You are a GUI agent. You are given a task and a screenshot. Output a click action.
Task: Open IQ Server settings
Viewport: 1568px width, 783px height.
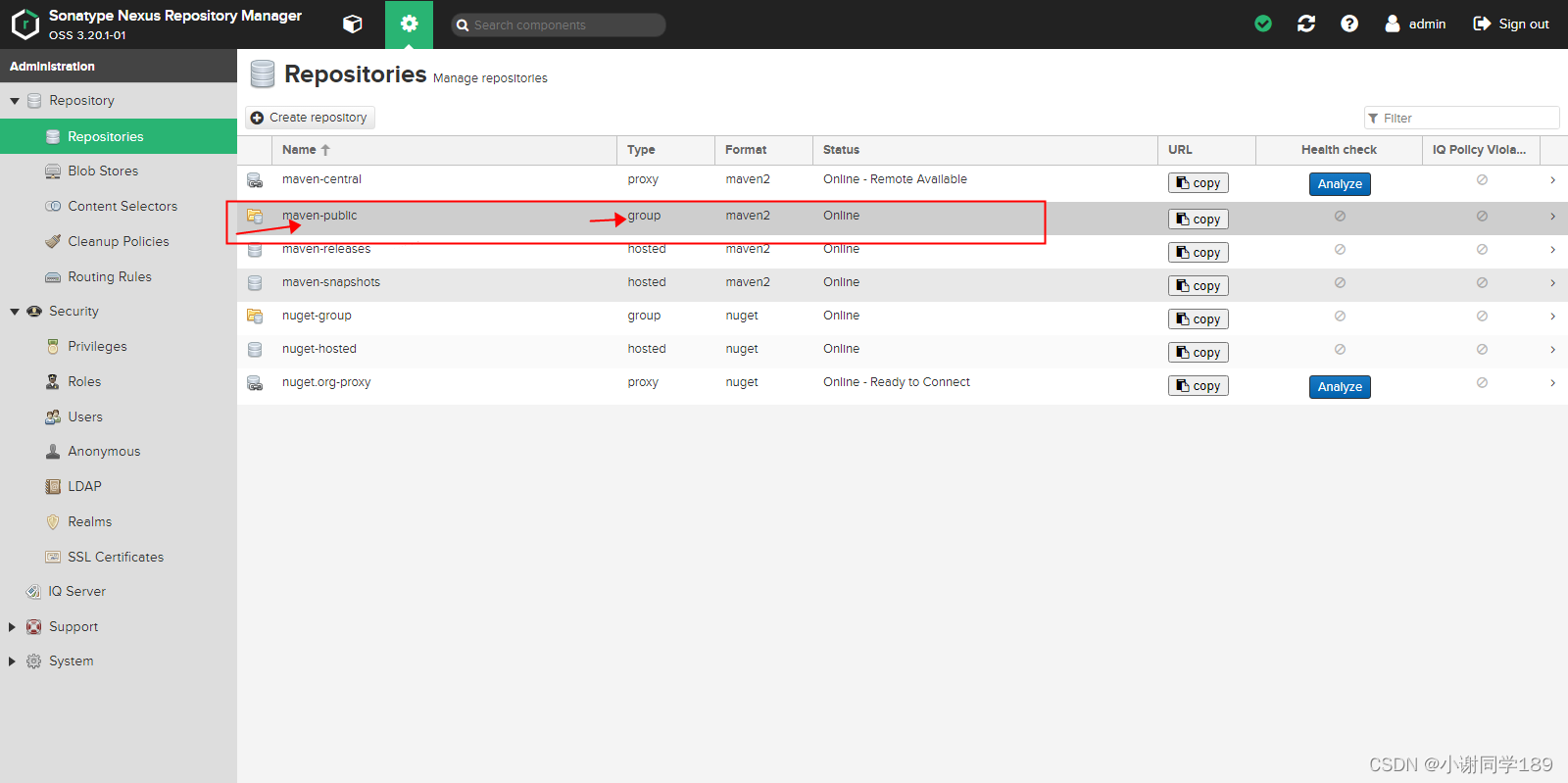77,591
